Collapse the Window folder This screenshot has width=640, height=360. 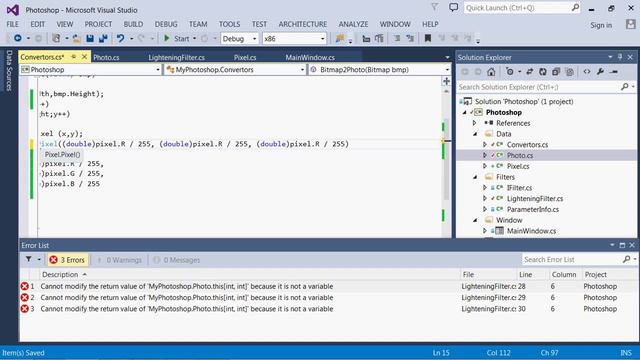coord(475,220)
